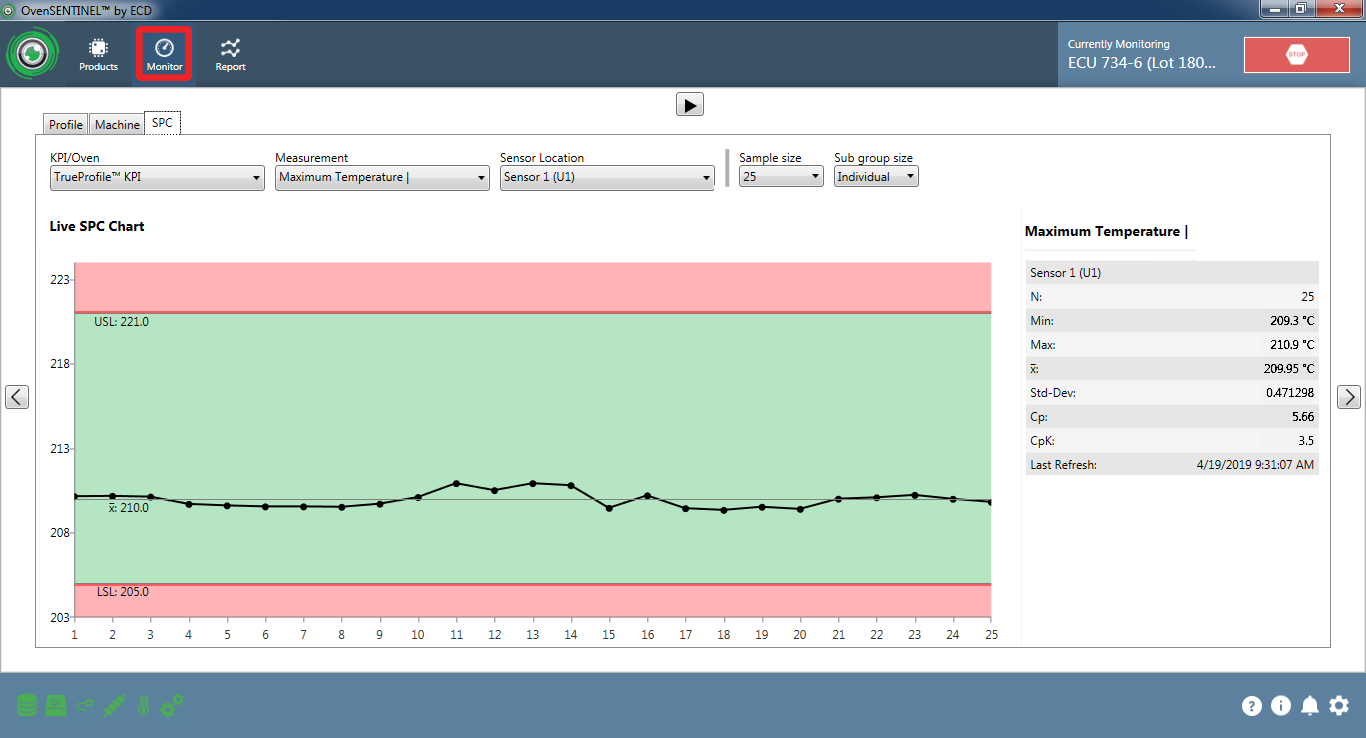1366x738 pixels.
Task: Click the play button above tabs
Action: 690,104
